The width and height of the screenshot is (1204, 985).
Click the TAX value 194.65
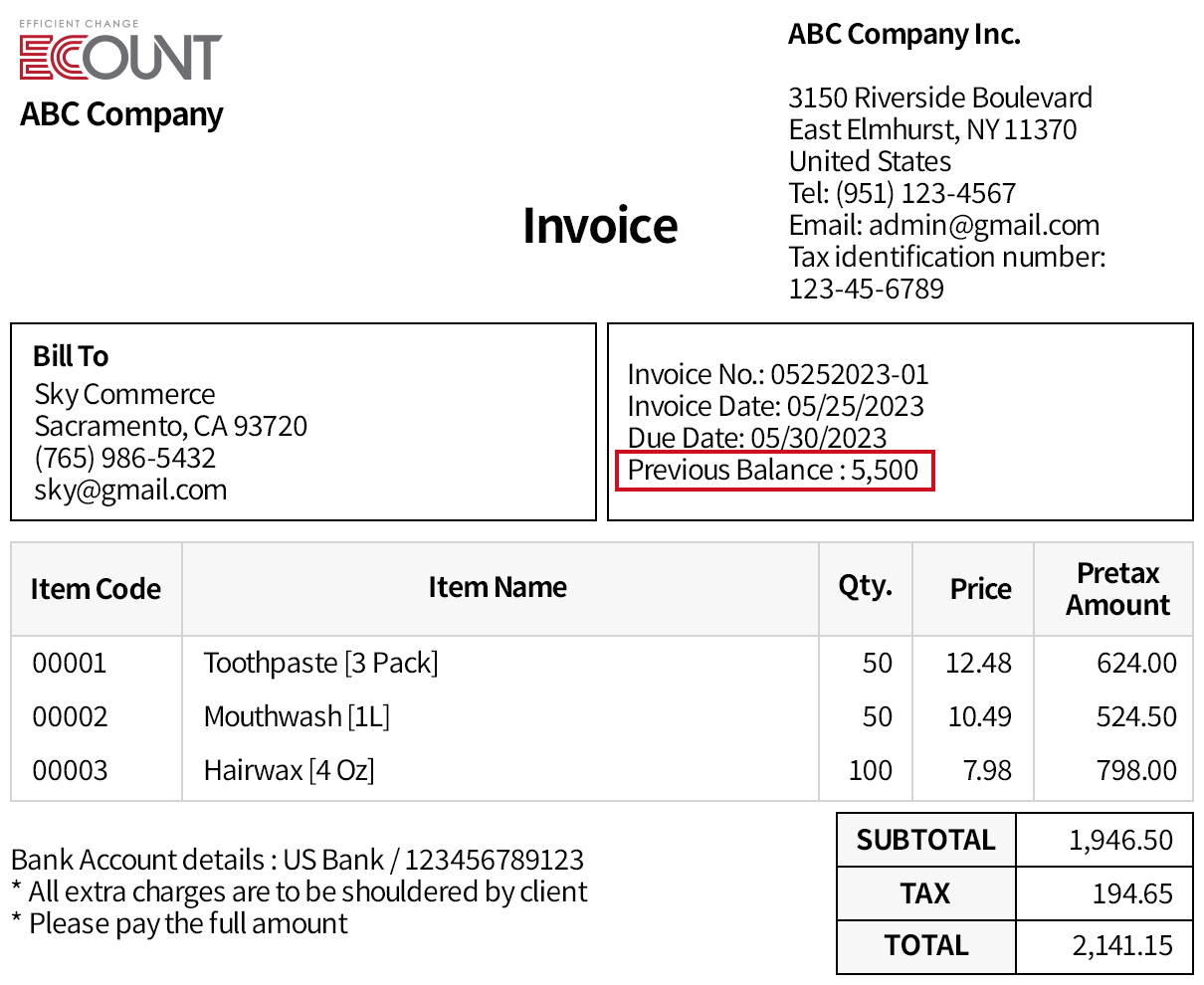click(x=1132, y=893)
